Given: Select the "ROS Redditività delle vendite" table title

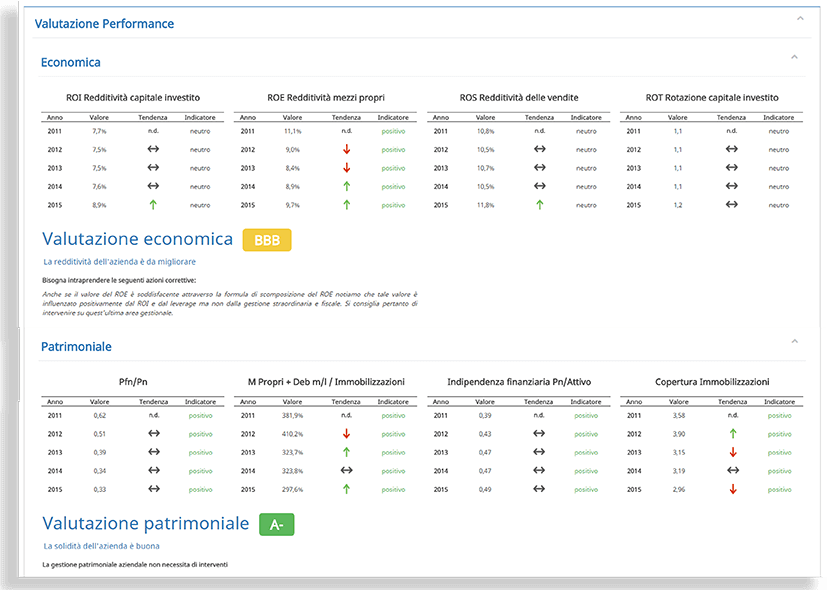Looking at the screenshot, I should (x=519, y=98).
